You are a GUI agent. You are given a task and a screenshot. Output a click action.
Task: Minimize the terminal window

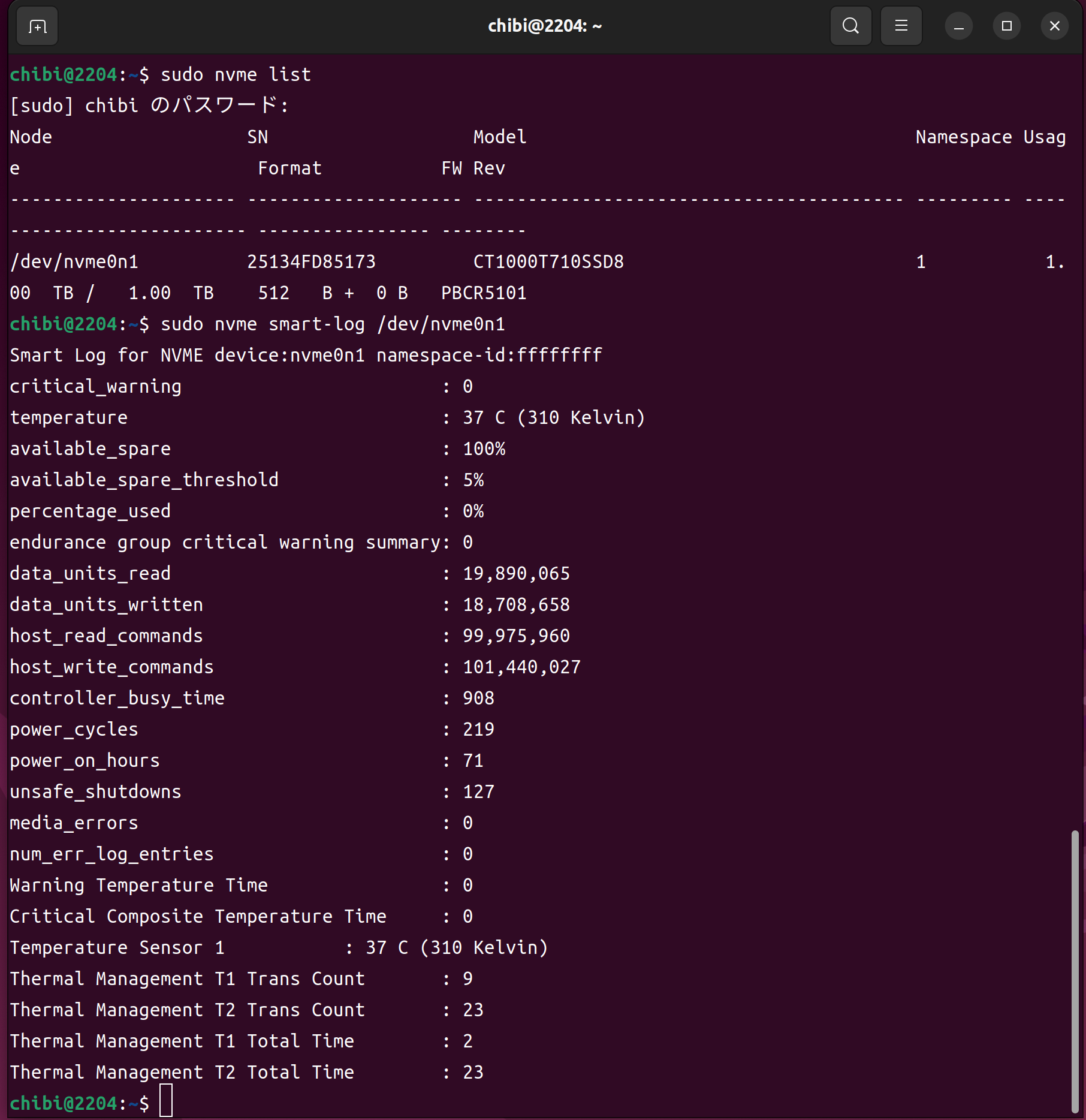958,26
